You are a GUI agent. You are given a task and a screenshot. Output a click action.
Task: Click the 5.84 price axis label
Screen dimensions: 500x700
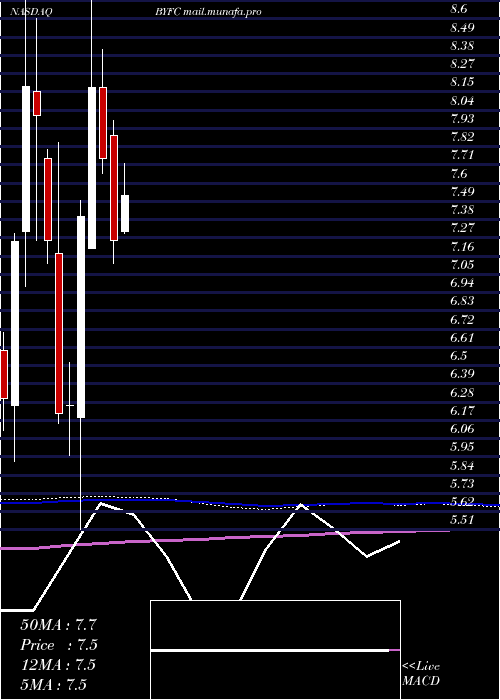point(462,465)
